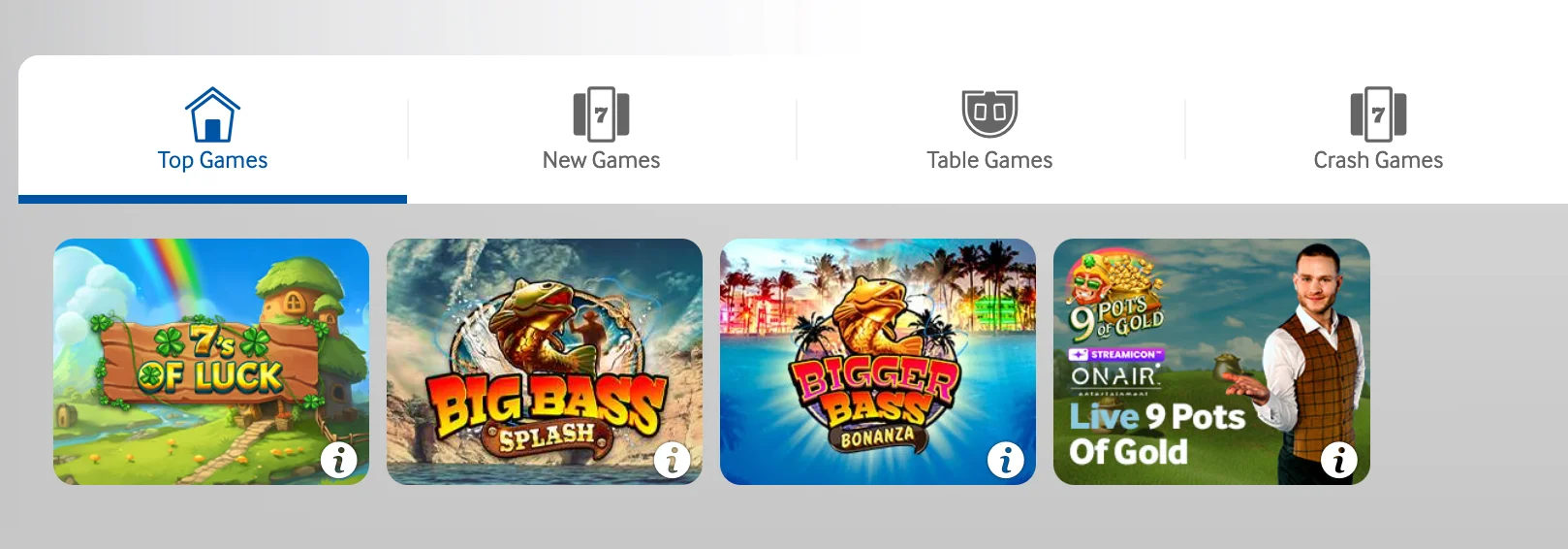The width and height of the screenshot is (1568, 549).
Task: Switch to the New Games tab label
Action: point(601,160)
